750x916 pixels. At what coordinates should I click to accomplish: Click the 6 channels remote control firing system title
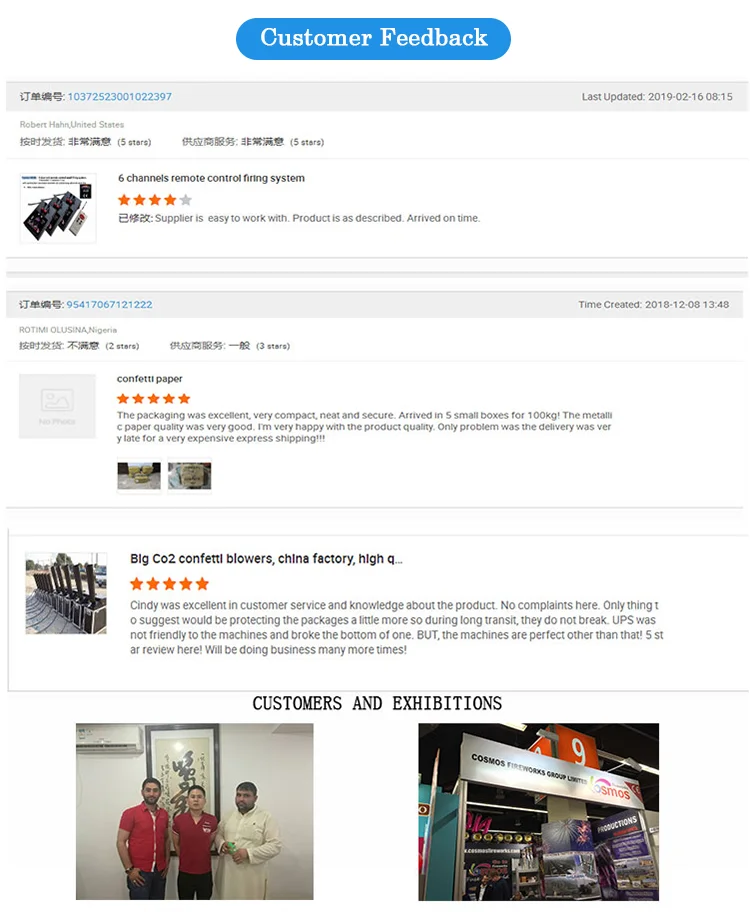click(211, 178)
